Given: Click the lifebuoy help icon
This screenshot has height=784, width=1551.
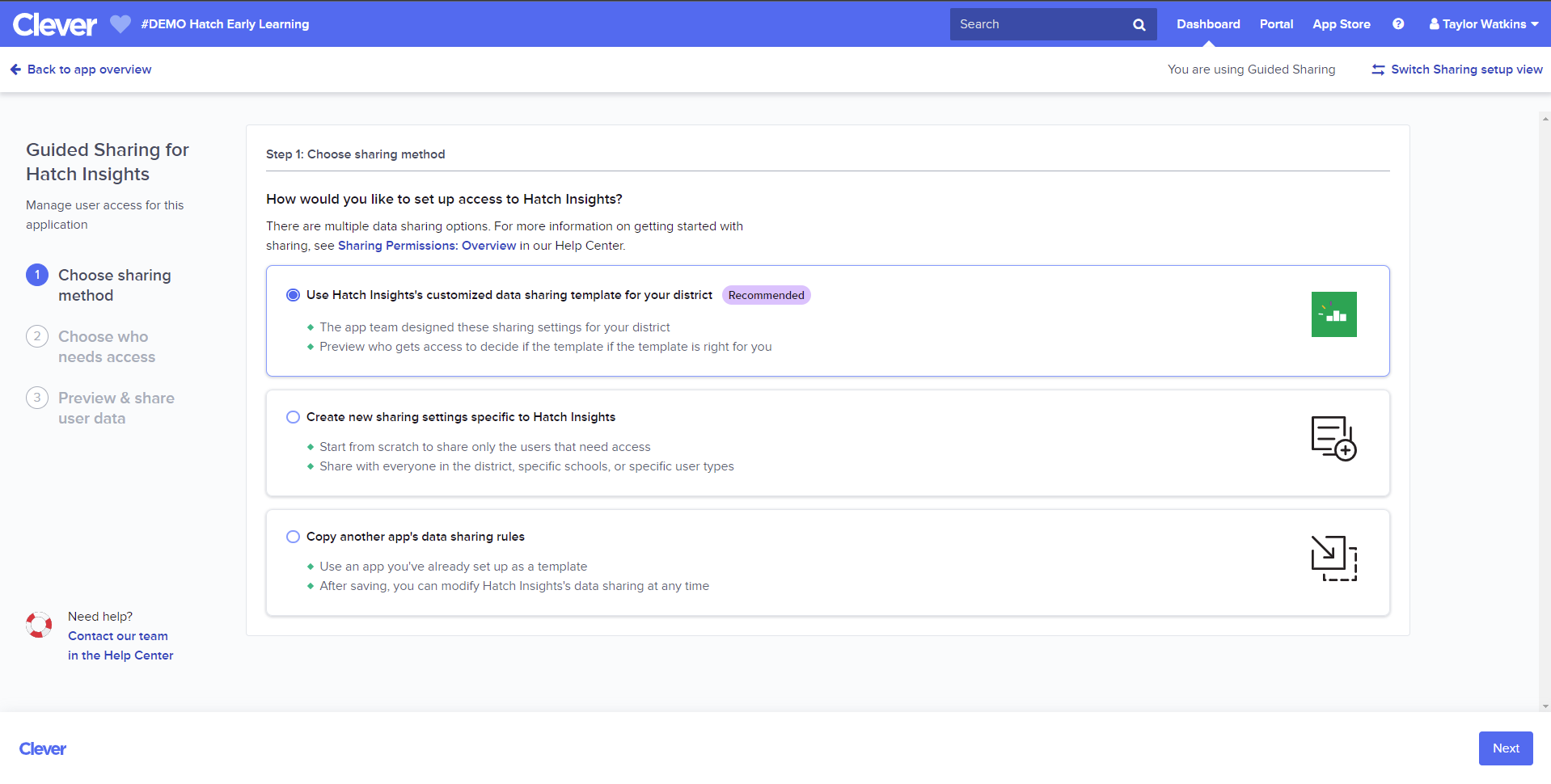Looking at the screenshot, I should point(39,625).
